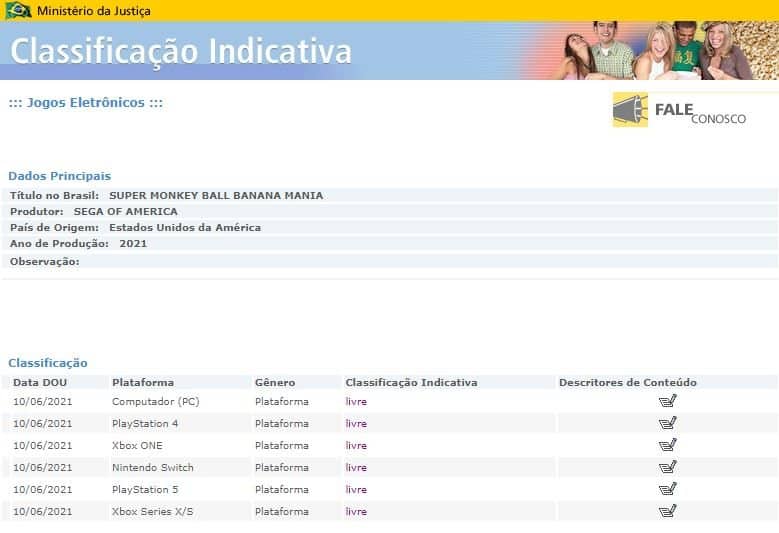
Task: Open content descriptors for PlayStation 5 row
Action: (x=667, y=489)
